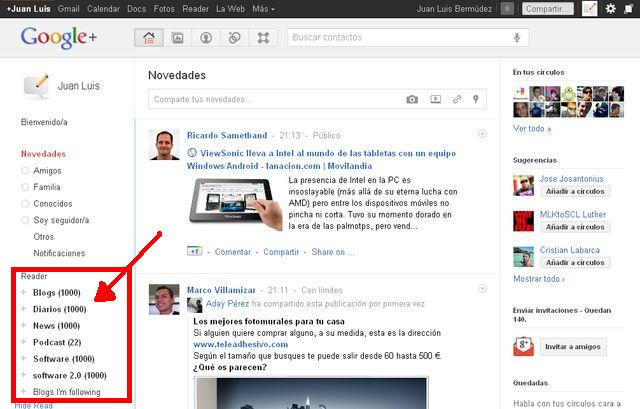Expand the Blogs (1000) reader folder
Screen dimensions: 640x409
(24, 292)
